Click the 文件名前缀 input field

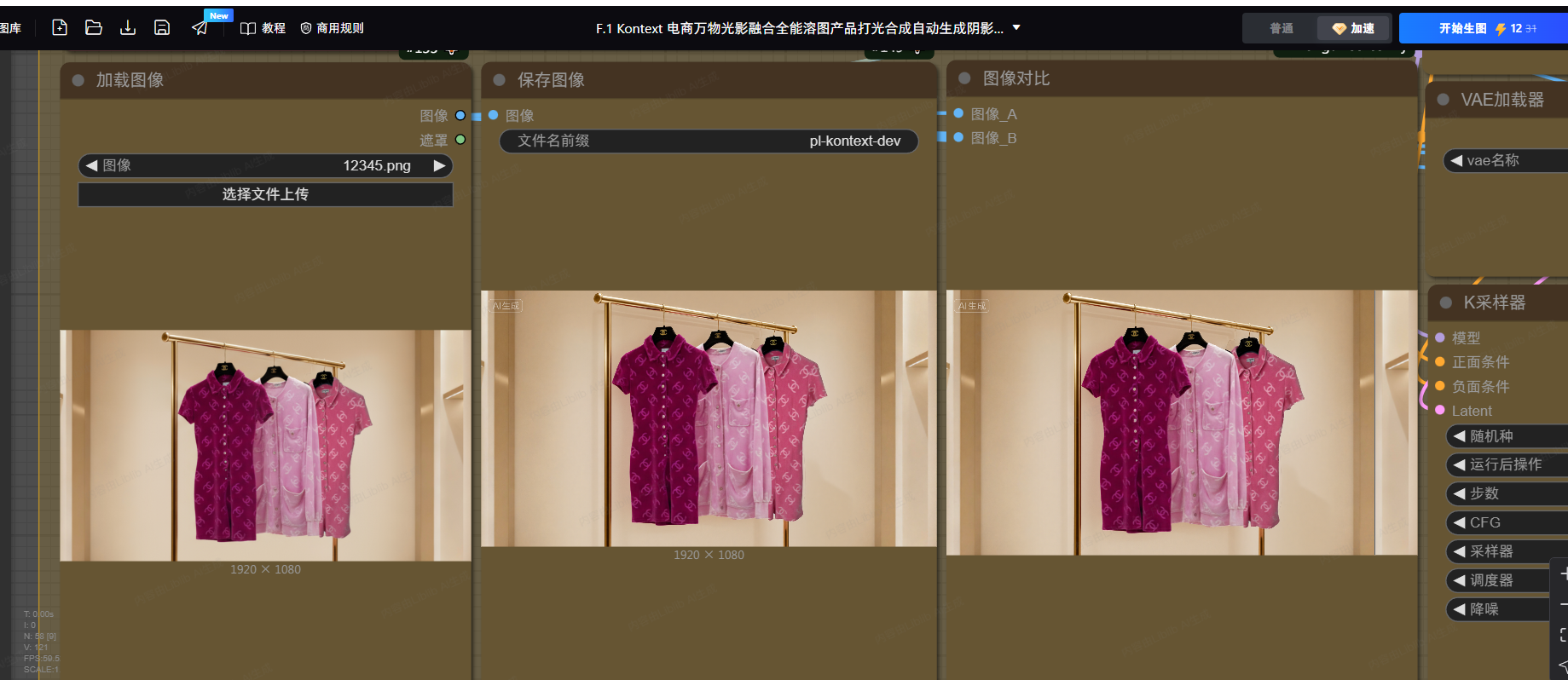tap(709, 141)
